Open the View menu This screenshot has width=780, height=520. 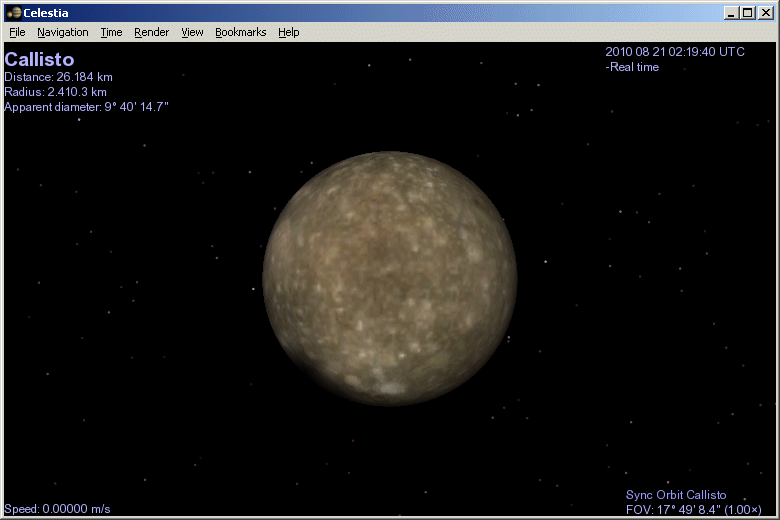coord(192,32)
